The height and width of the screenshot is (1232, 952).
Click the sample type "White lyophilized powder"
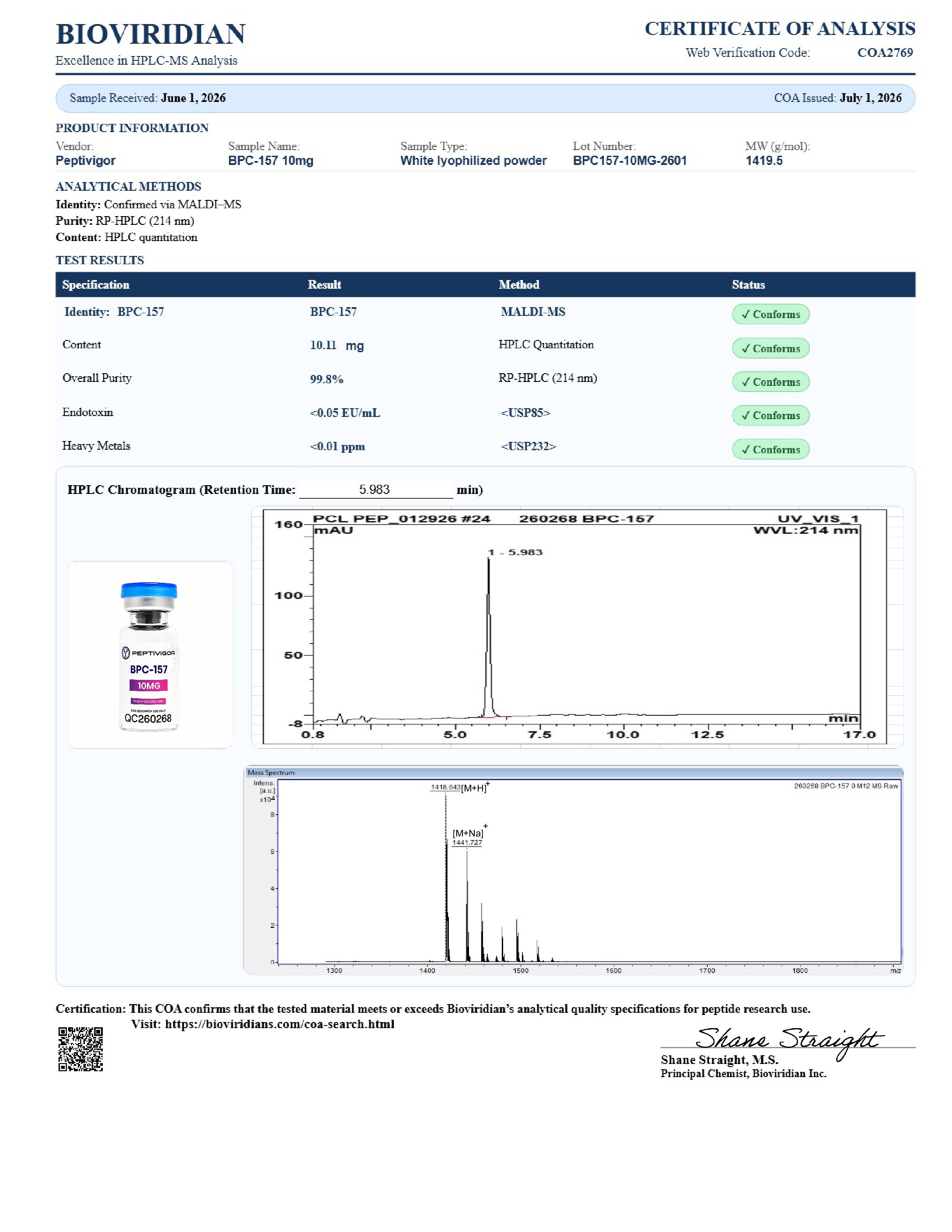(x=474, y=161)
